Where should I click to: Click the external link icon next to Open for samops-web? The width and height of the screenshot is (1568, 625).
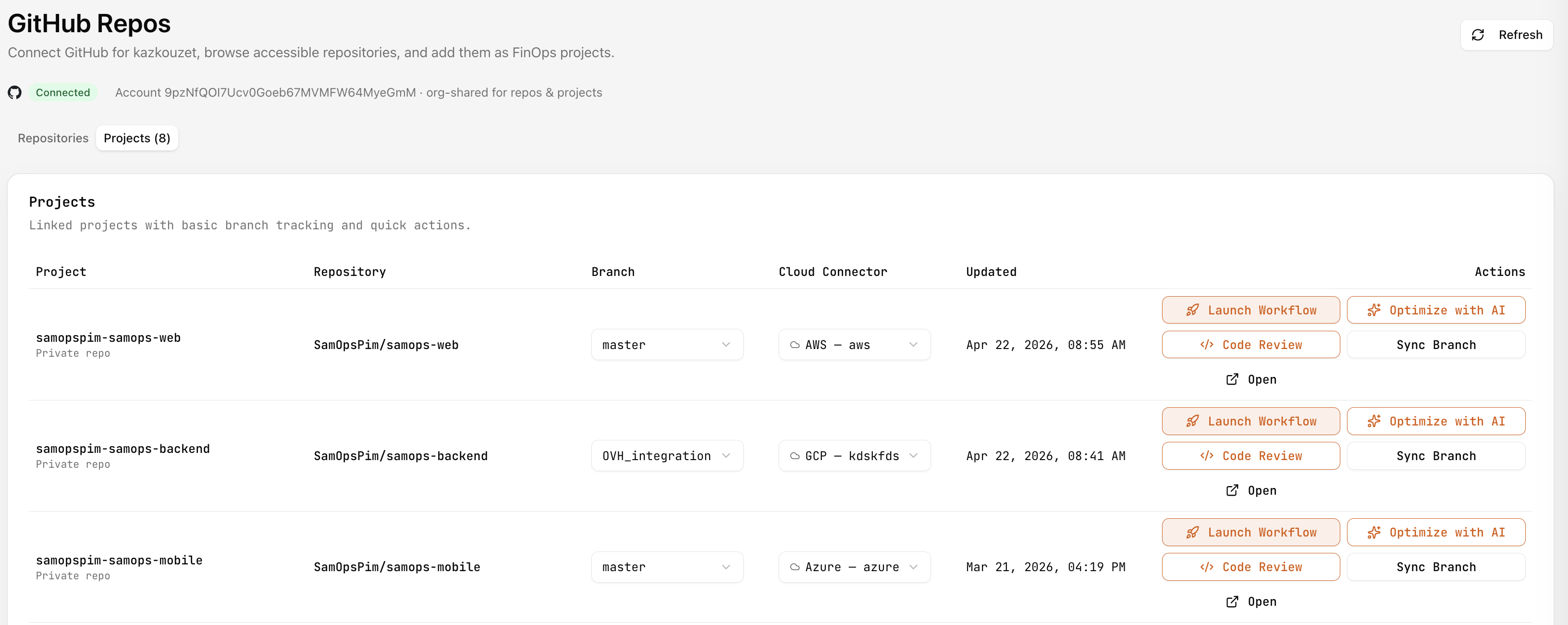(1232, 379)
